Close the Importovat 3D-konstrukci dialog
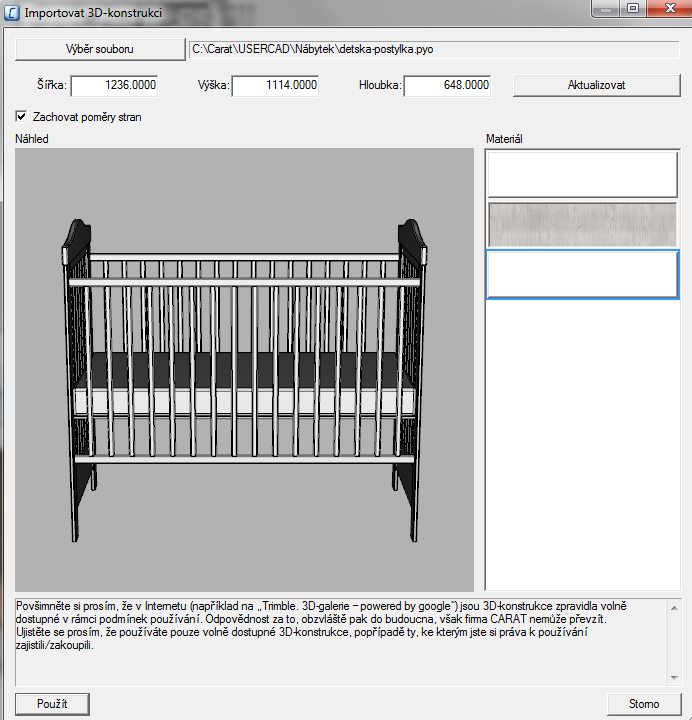Image resolution: width=692 pixels, height=720 pixels. pos(669,9)
